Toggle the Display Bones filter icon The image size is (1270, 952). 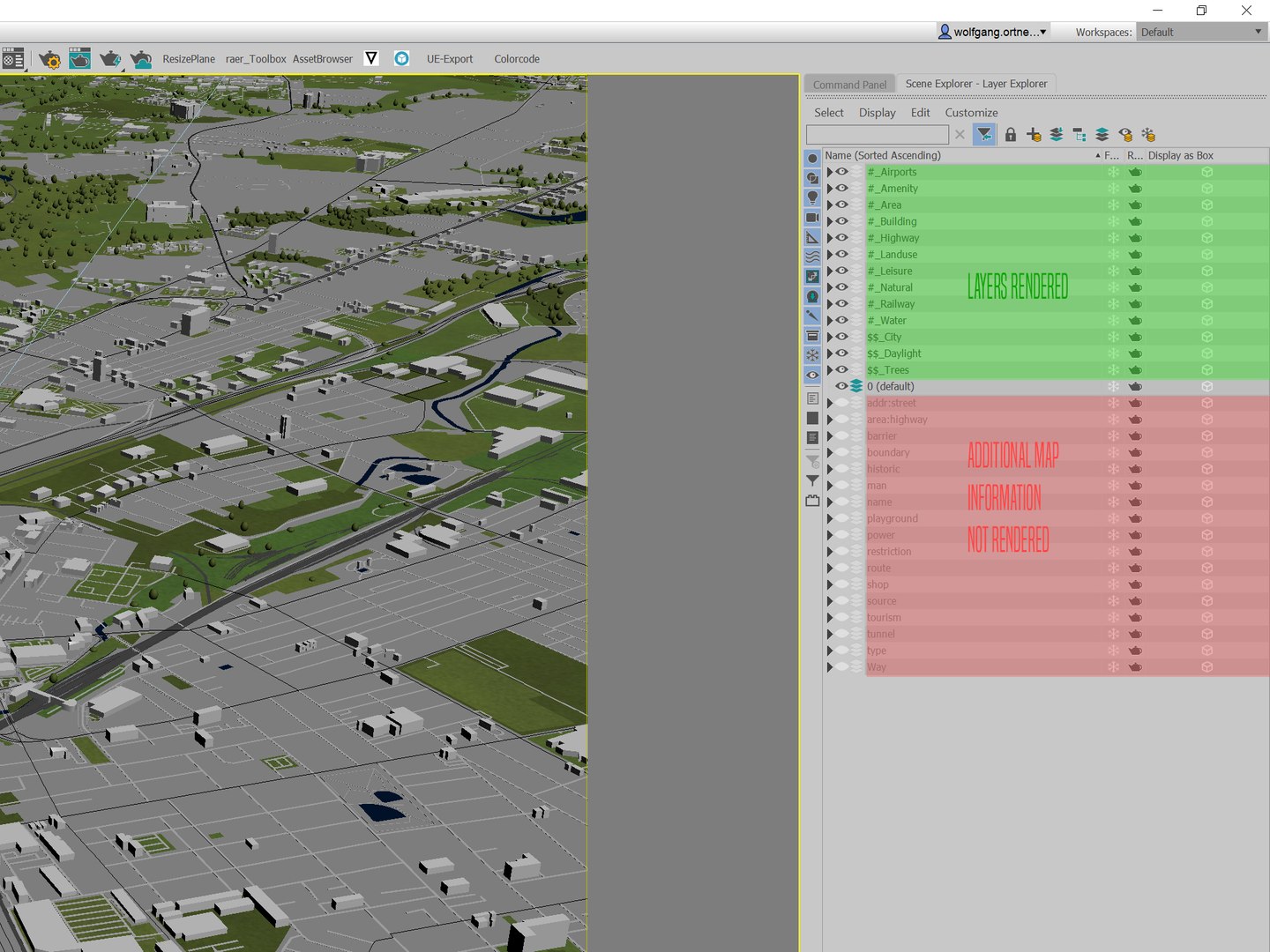pyautogui.click(x=812, y=316)
